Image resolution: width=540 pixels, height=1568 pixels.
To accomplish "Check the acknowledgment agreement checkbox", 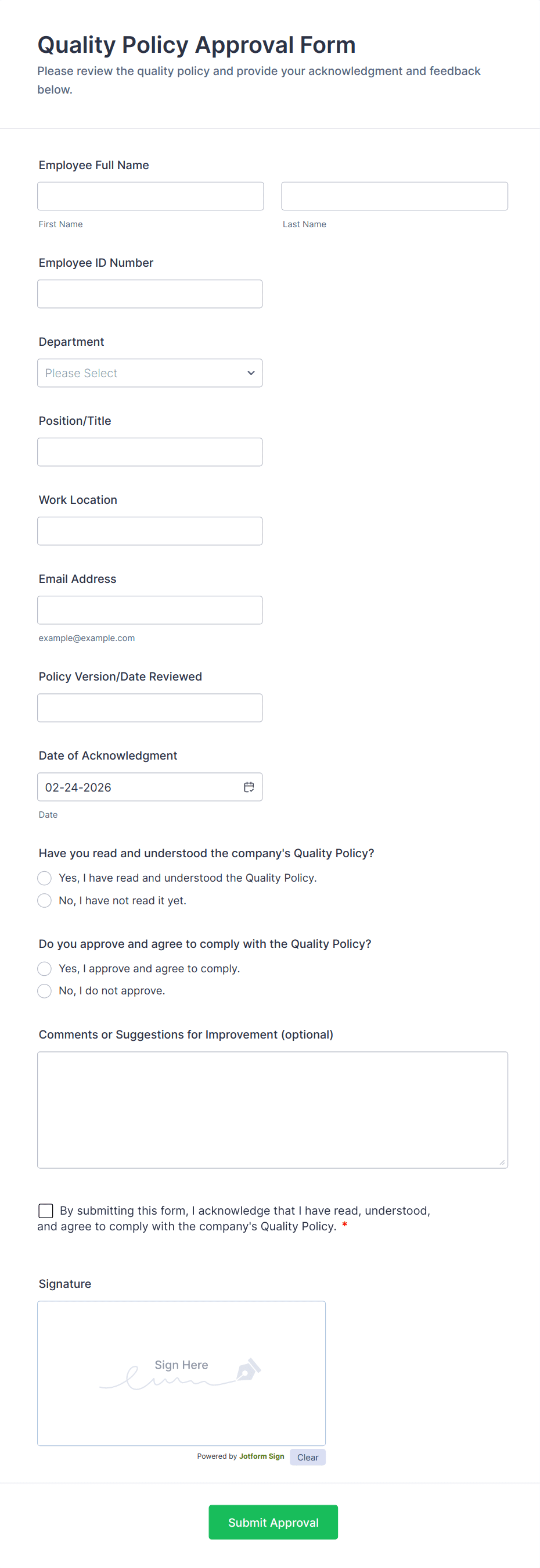I will click(46, 1211).
